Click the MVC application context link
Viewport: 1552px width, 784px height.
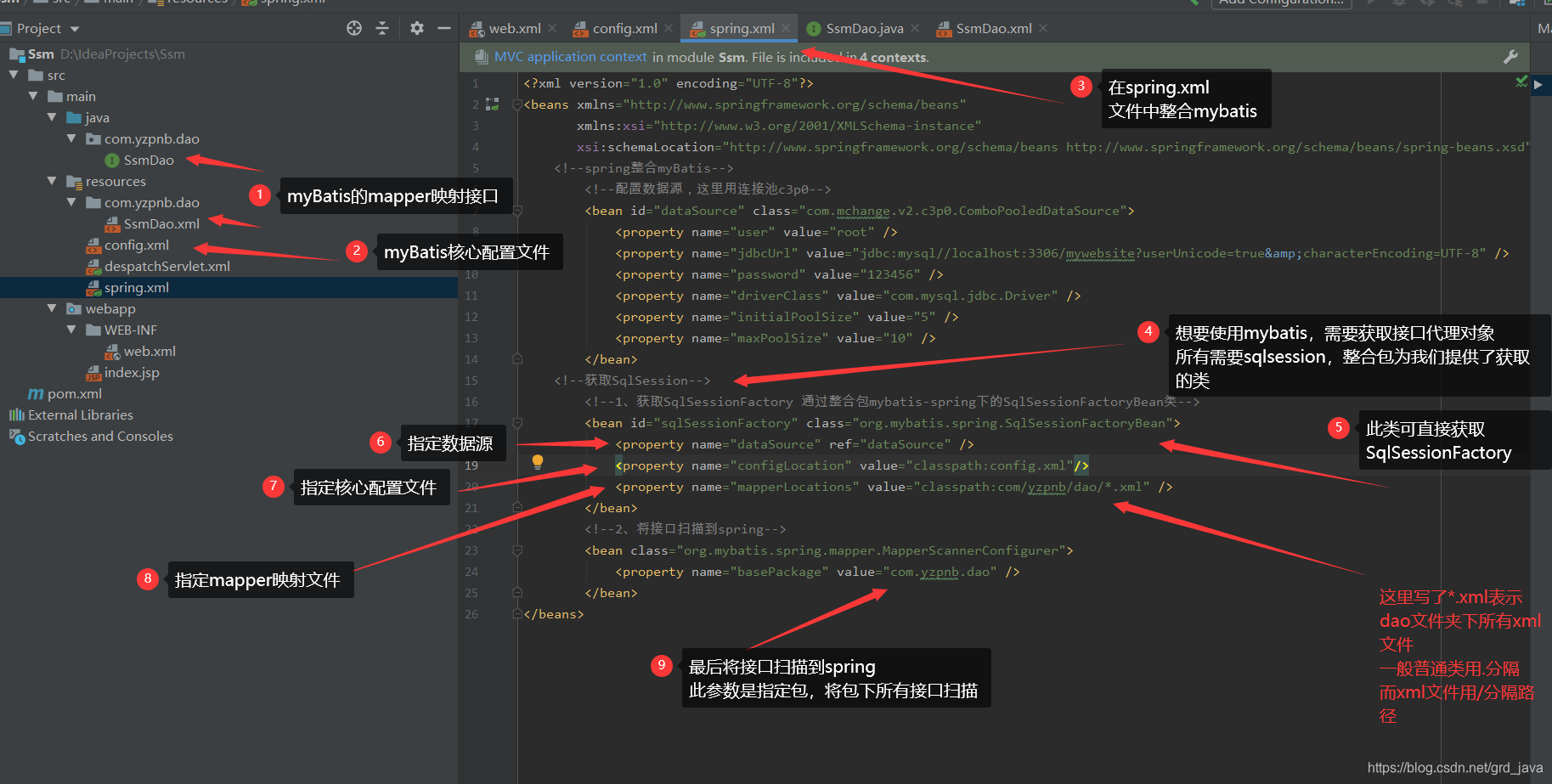(571, 57)
